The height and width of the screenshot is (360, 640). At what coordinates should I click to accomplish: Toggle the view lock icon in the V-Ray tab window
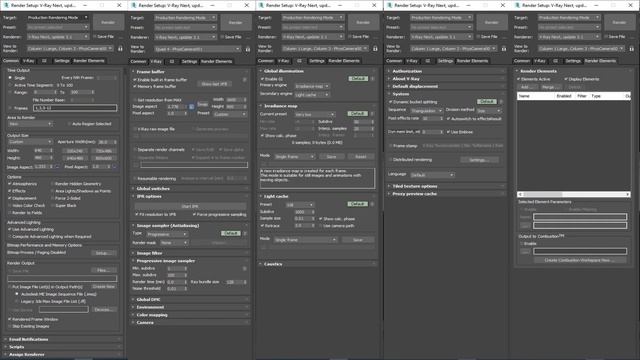pos(247,49)
